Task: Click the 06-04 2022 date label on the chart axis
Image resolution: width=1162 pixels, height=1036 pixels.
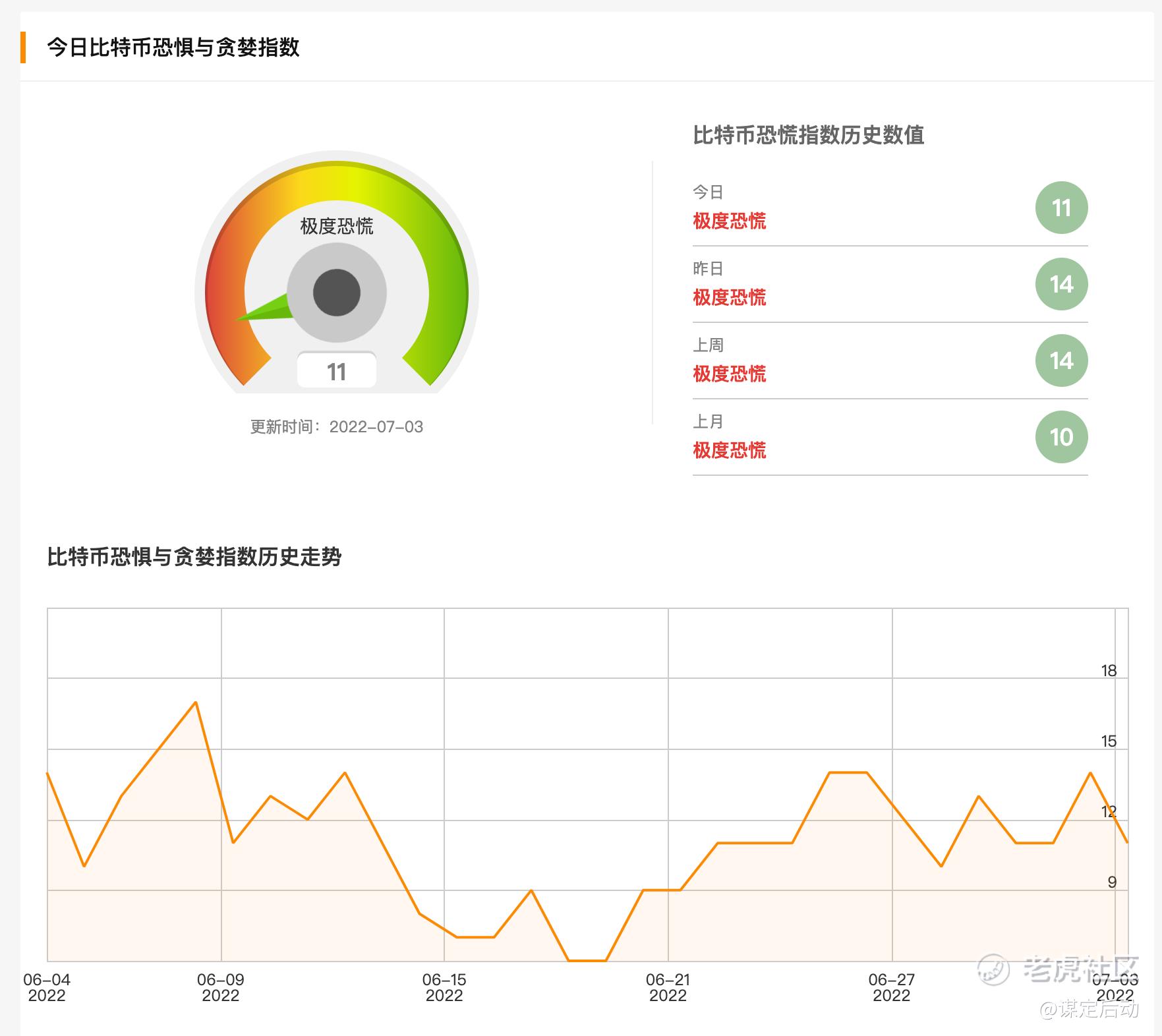Action: 47,987
